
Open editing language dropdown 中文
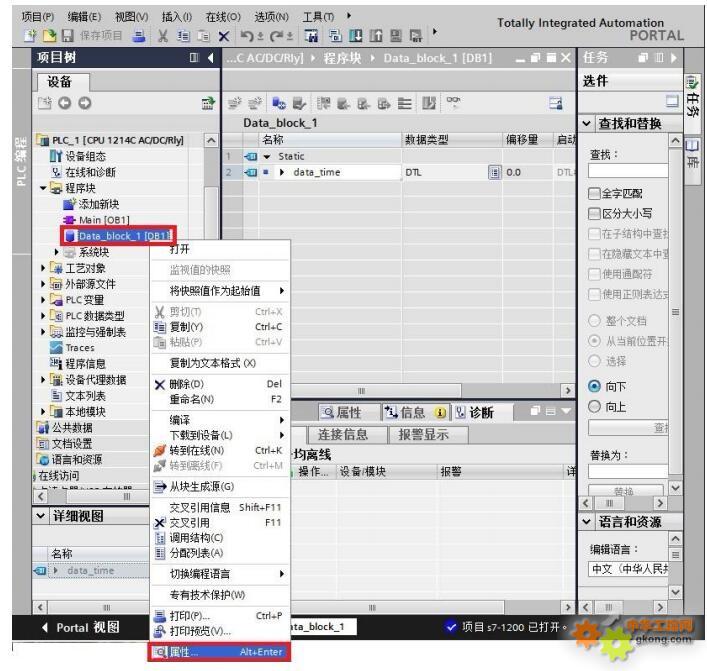coord(628,569)
